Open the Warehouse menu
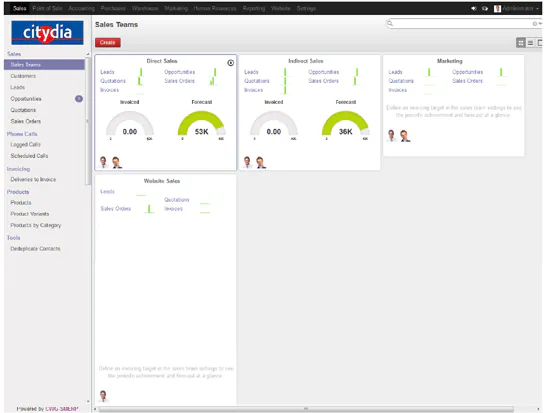 pyautogui.click(x=145, y=8)
